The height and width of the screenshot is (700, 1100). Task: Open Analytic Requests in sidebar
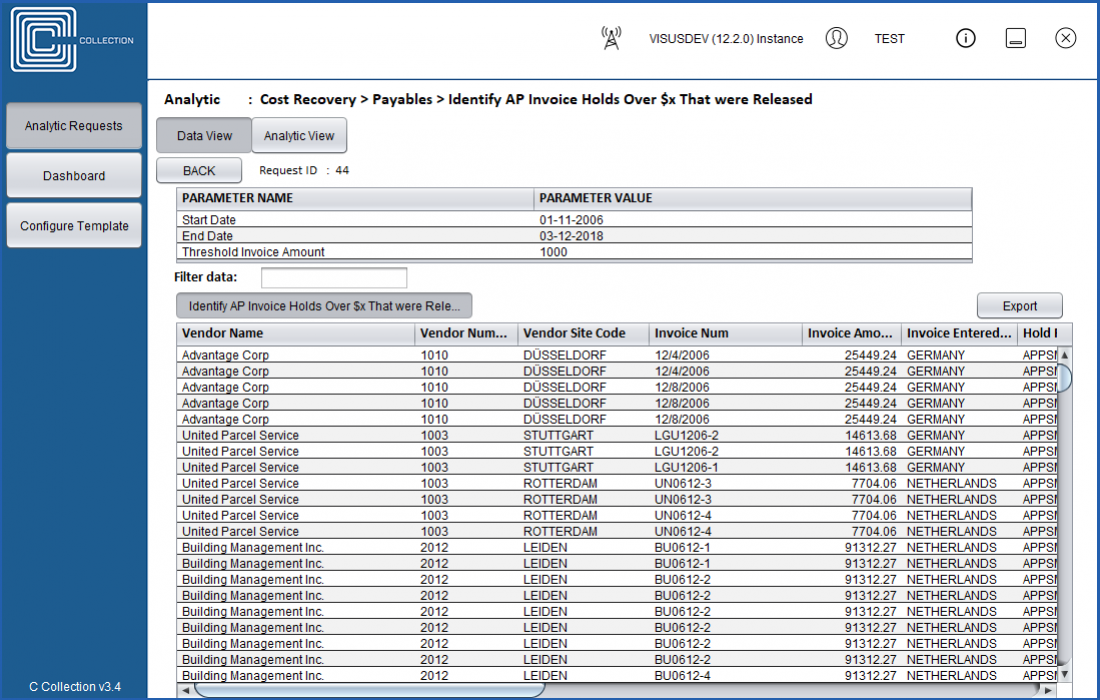click(74, 126)
